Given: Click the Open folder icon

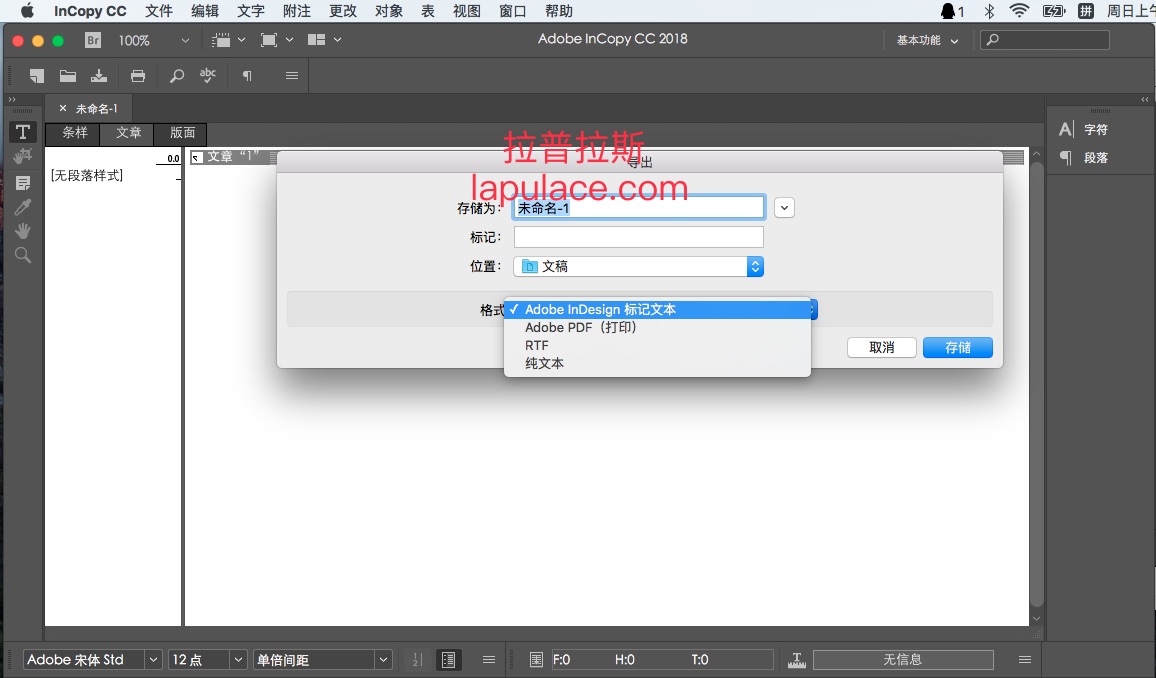Looking at the screenshot, I should pyautogui.click(x=68, y=75).
